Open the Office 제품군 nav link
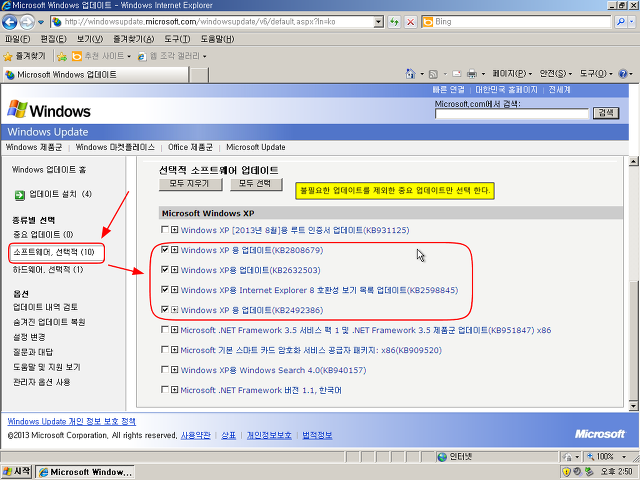This screenshot has width=640, height=480. point(190,147)
